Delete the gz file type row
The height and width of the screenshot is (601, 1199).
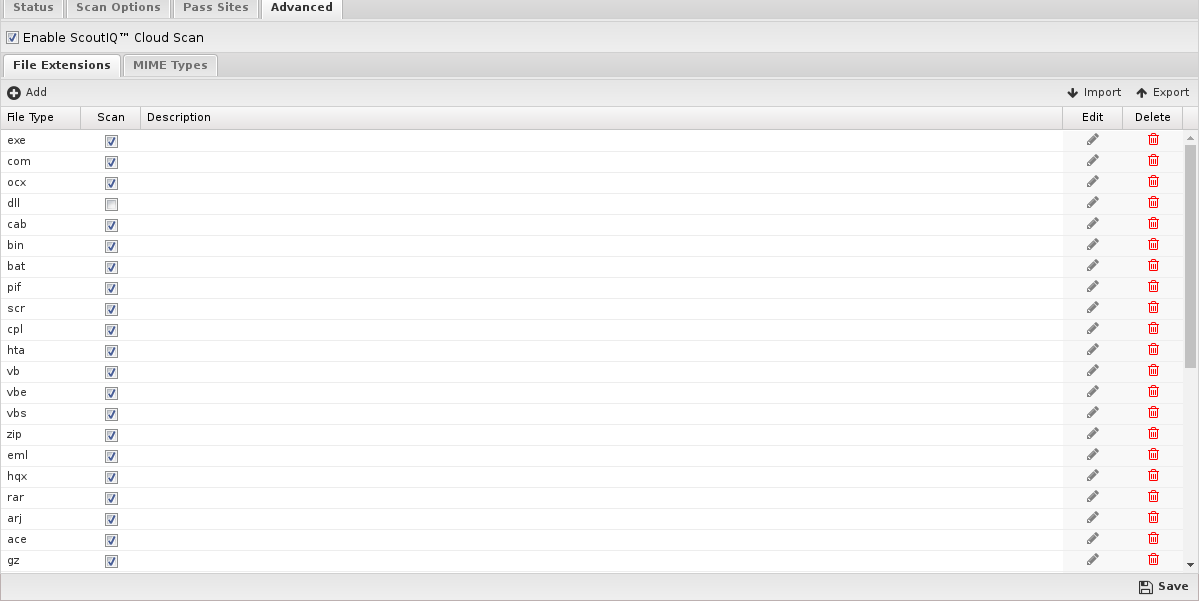pyautogui.click(x=1153, y=560)
